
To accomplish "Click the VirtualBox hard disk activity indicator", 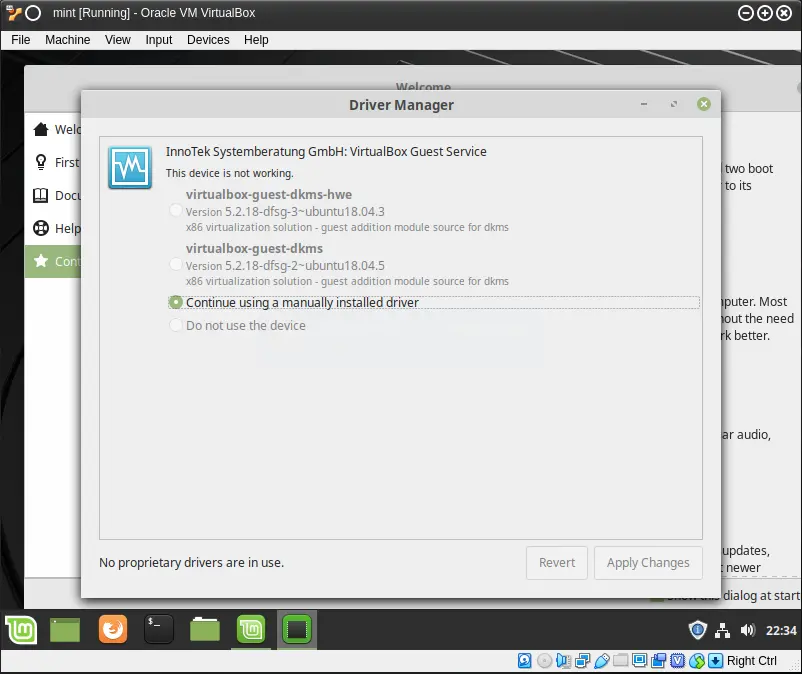I will (524, 661).
